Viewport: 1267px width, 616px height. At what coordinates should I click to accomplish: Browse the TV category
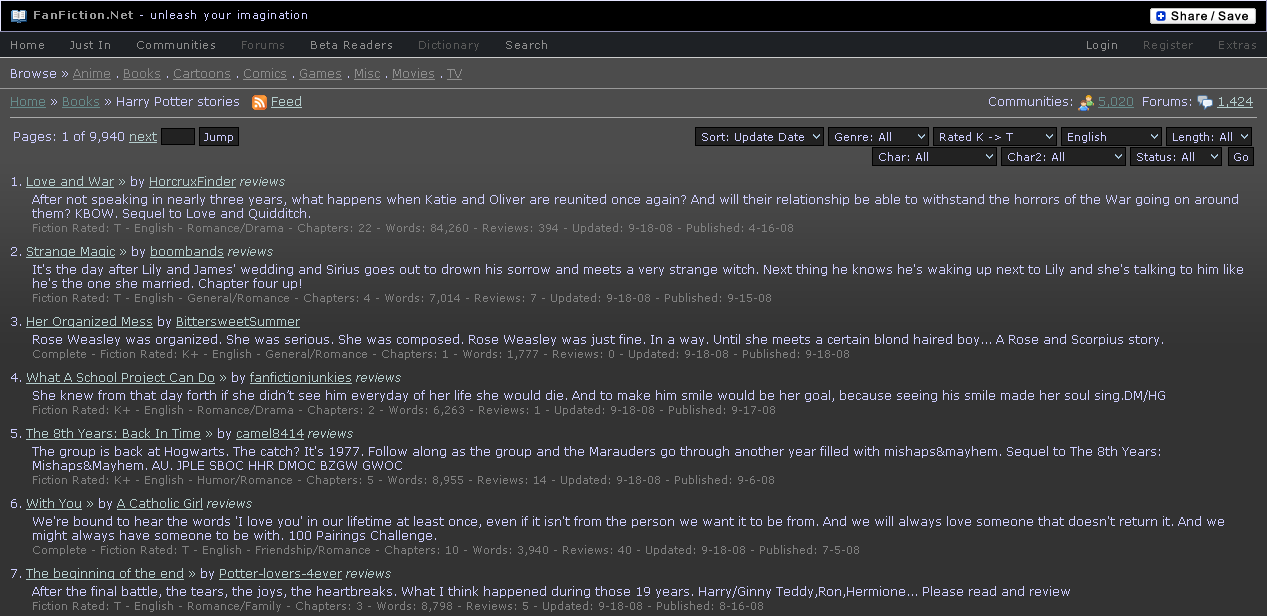point(454,74)
